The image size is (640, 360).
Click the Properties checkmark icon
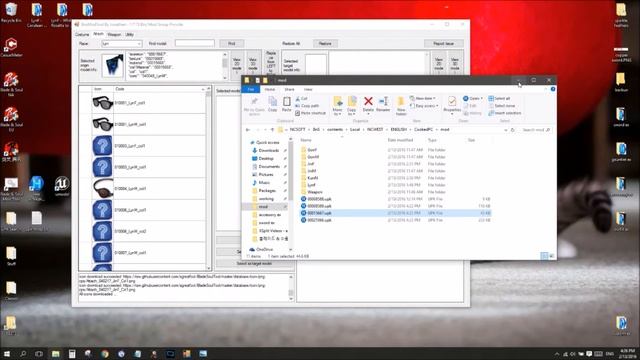pos(452,101)
